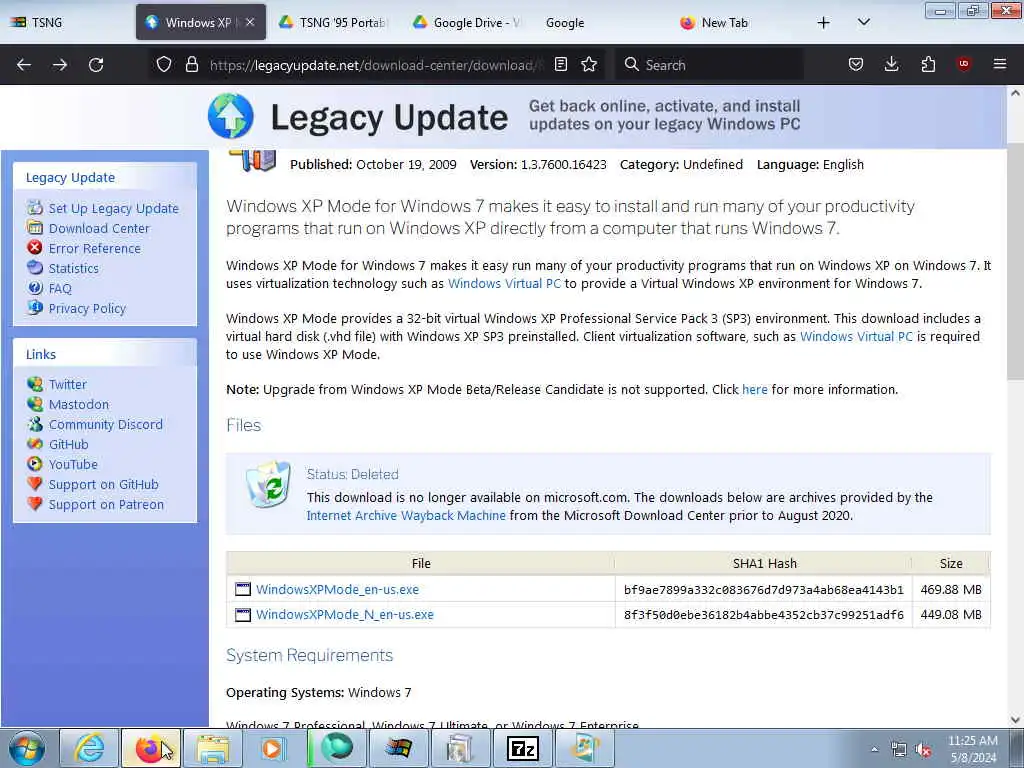Click the page vertical scrollbar thumb
This screenshot has width=1024, height=768.
tap(1015, 261)
